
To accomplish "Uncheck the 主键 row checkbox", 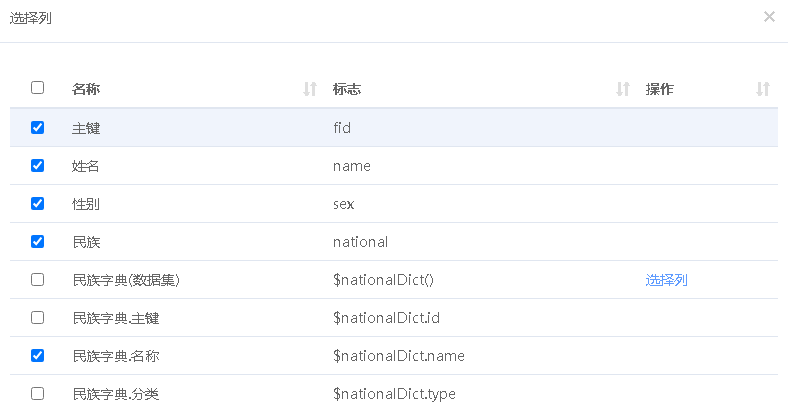I will tap(38, 128).
